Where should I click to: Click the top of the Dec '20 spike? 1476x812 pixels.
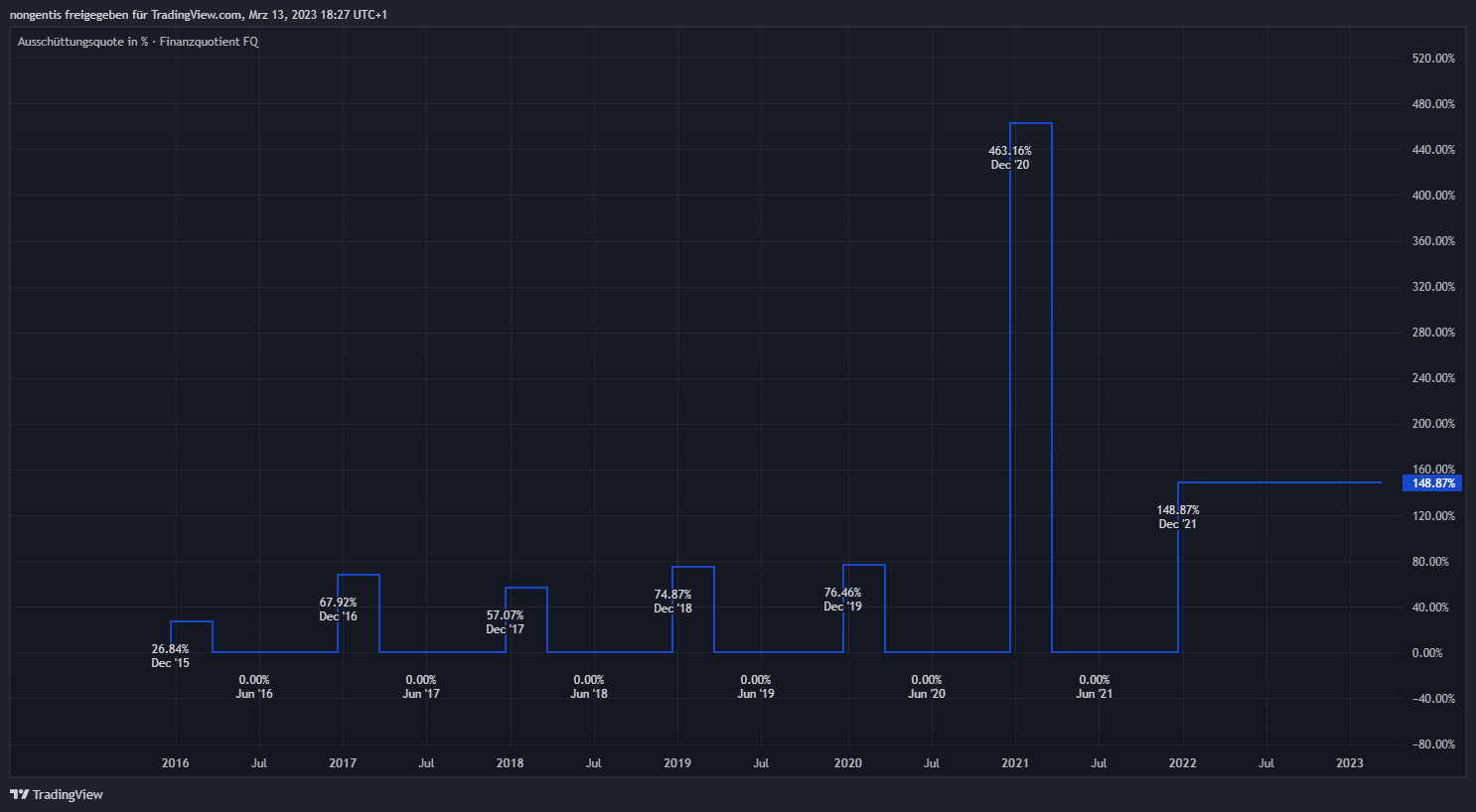pyautogui.click(x=1031, y=123)
